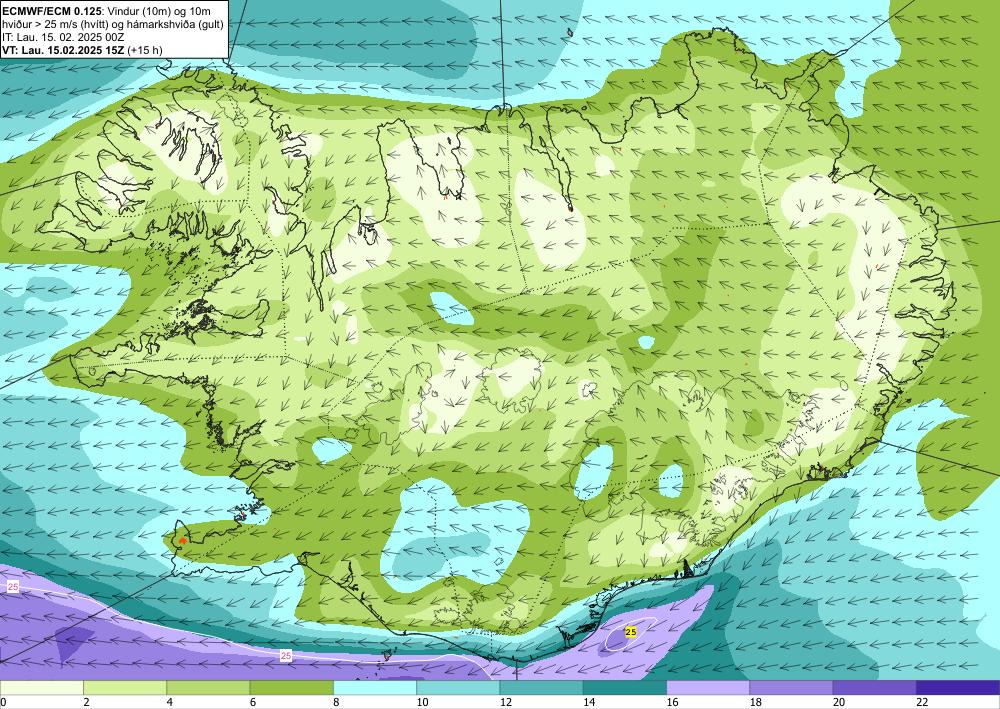
Task: Choose the teal swatch between 12 and 14
Action: 541,687
